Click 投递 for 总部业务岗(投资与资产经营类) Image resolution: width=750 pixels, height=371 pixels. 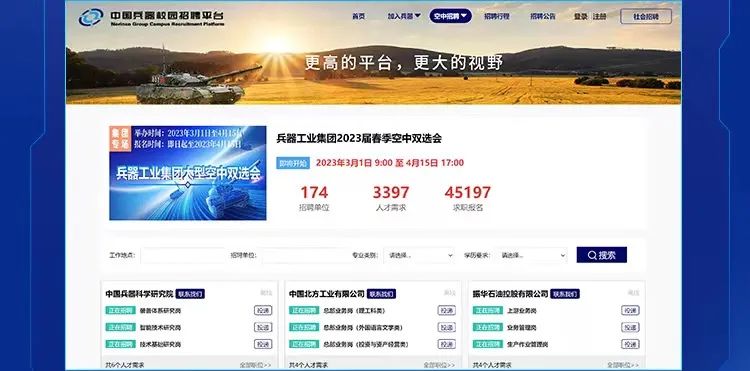446,344
